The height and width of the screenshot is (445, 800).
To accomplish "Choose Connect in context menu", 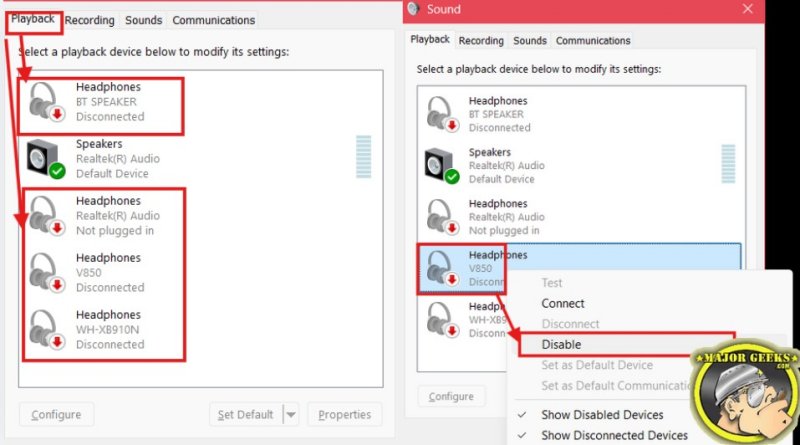I will click(x=562, y=303).
